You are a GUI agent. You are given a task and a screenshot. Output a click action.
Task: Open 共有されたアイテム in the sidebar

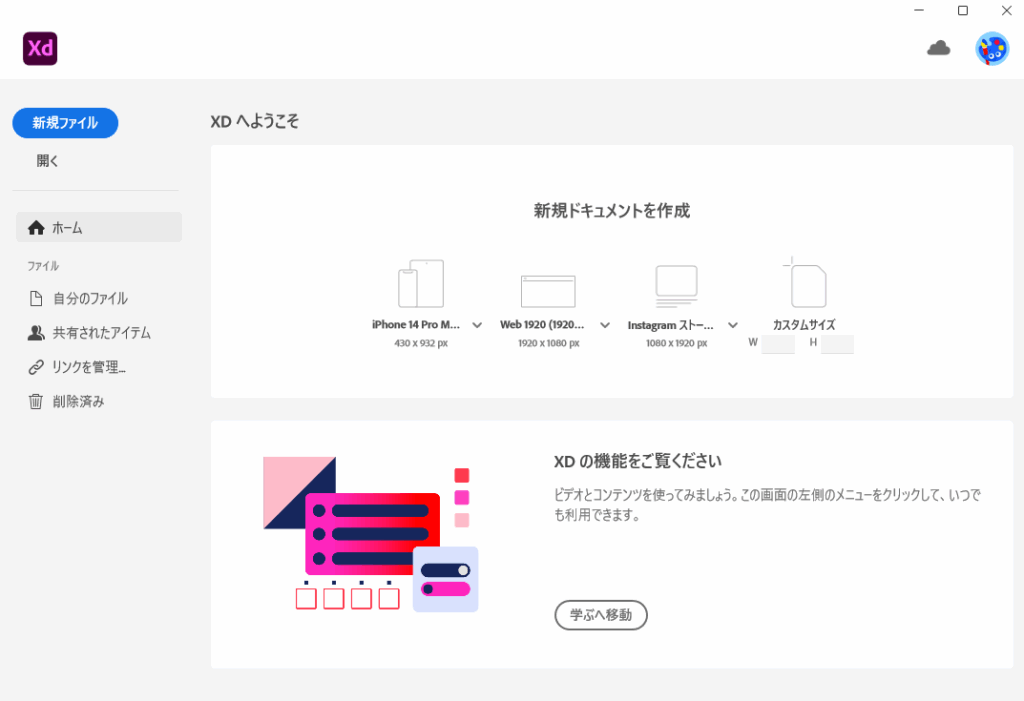[x=101, y=332]
